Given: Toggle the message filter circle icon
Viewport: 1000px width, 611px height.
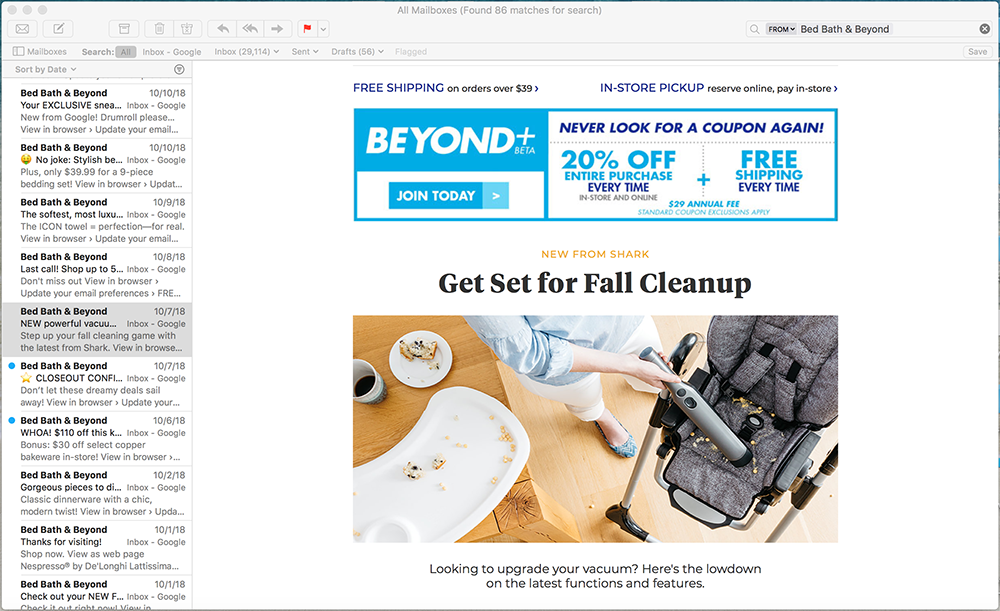Looking at the screenshot, I should 179,69.
